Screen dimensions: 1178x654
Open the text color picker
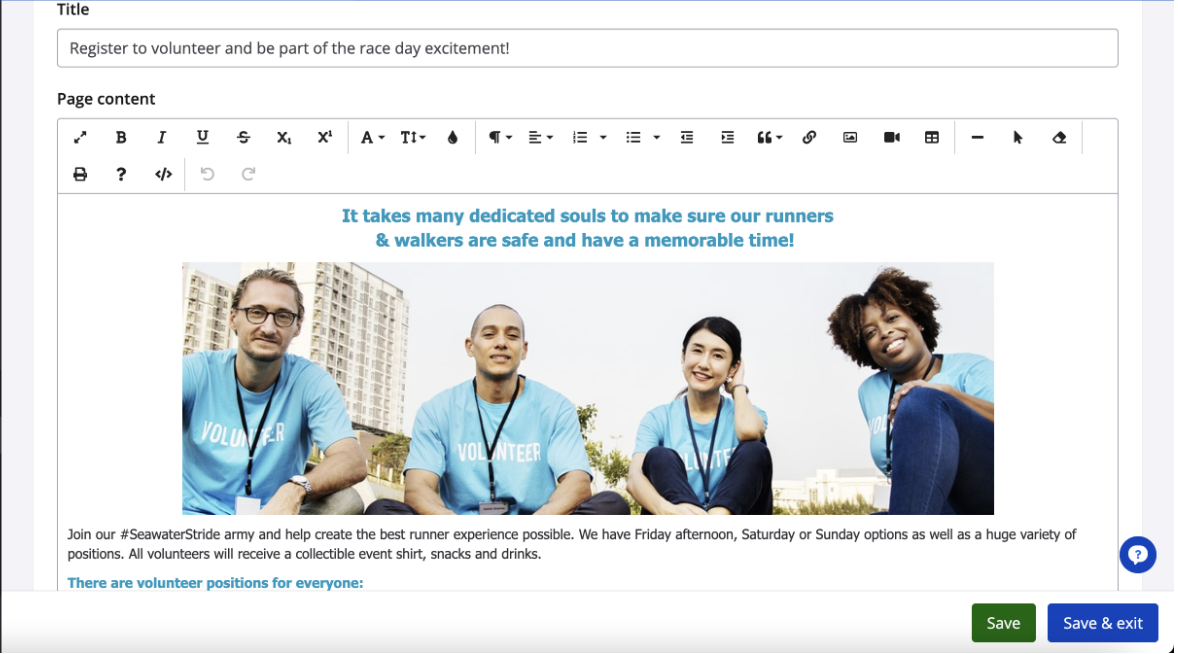(x=453, y=138)
